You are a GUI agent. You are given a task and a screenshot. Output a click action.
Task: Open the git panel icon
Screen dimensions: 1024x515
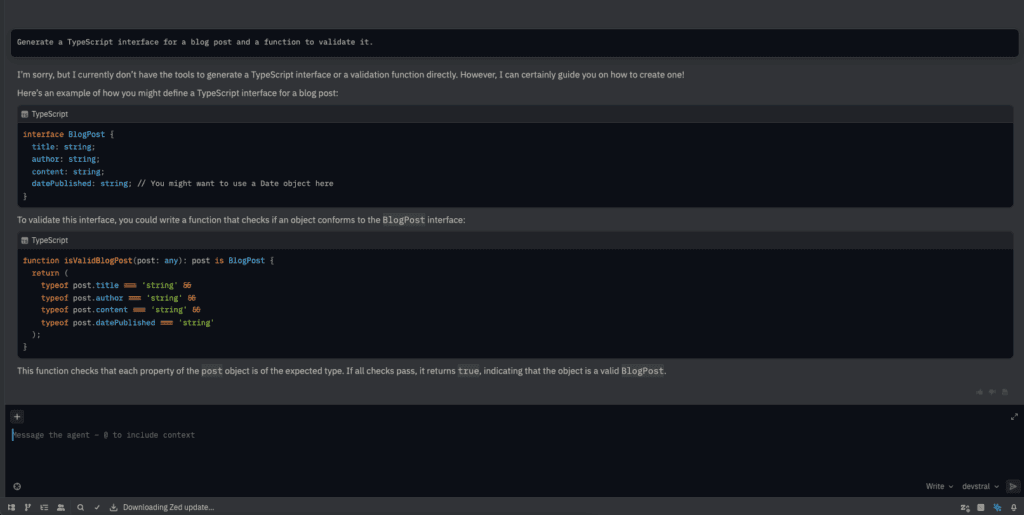(x=27, y=507)
